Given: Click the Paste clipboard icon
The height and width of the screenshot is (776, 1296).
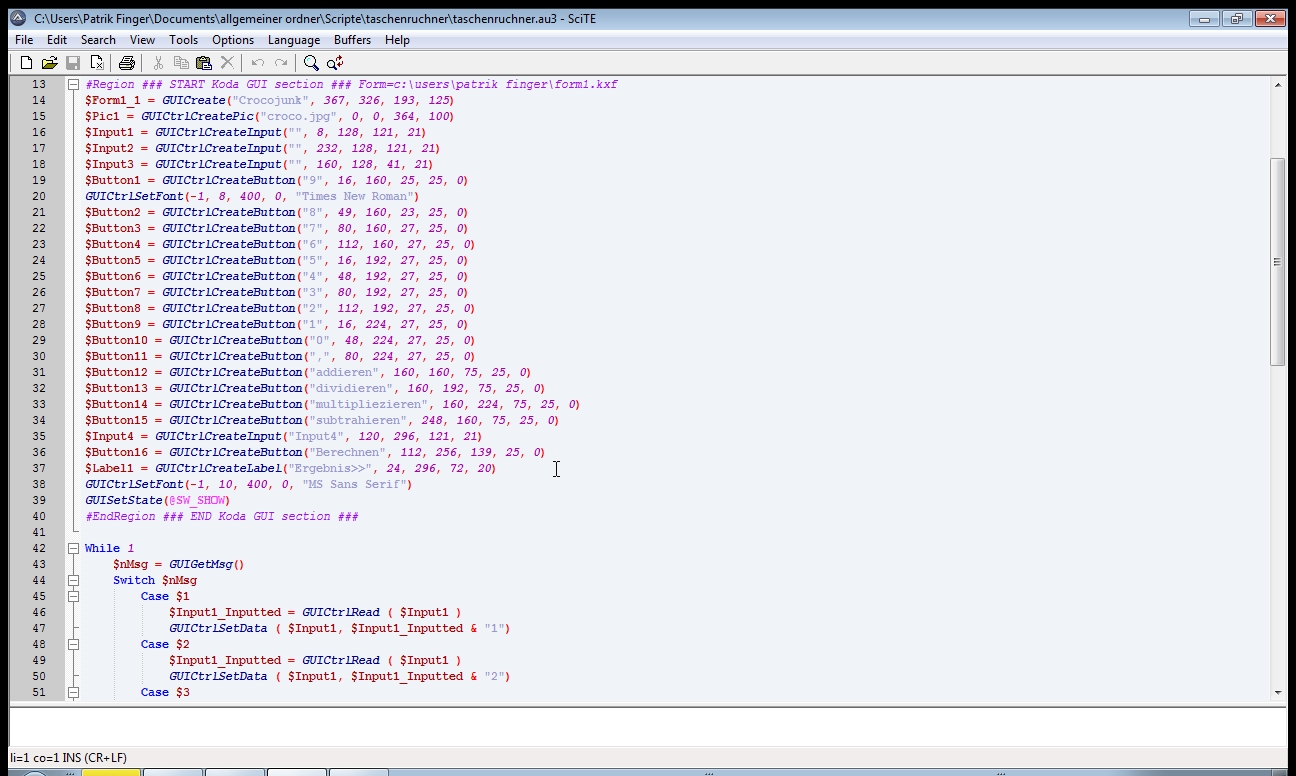Looking at the screenshot, I should click(x=204, y=63).
